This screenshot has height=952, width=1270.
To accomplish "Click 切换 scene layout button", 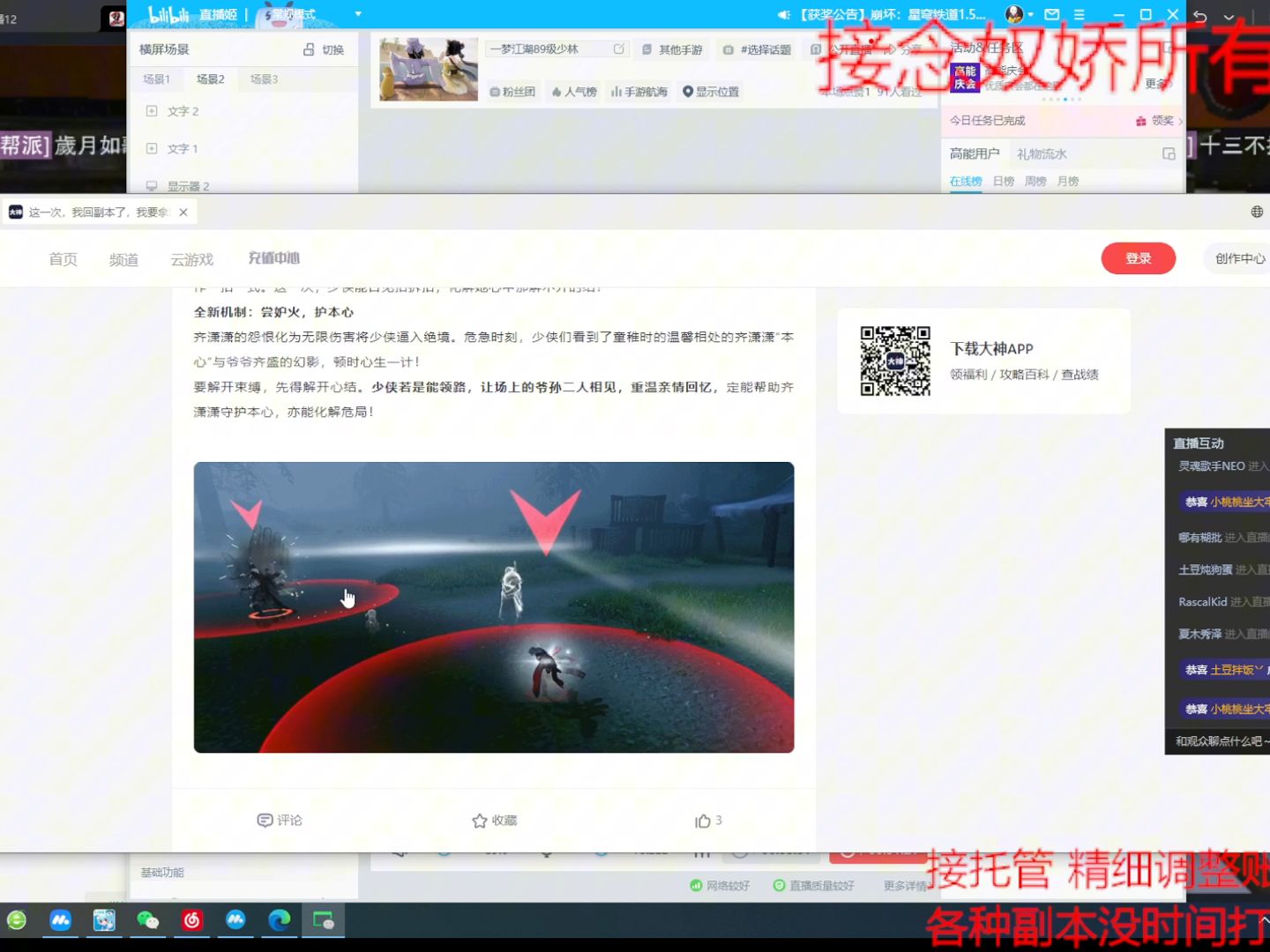I will click(x=333, y=50).
